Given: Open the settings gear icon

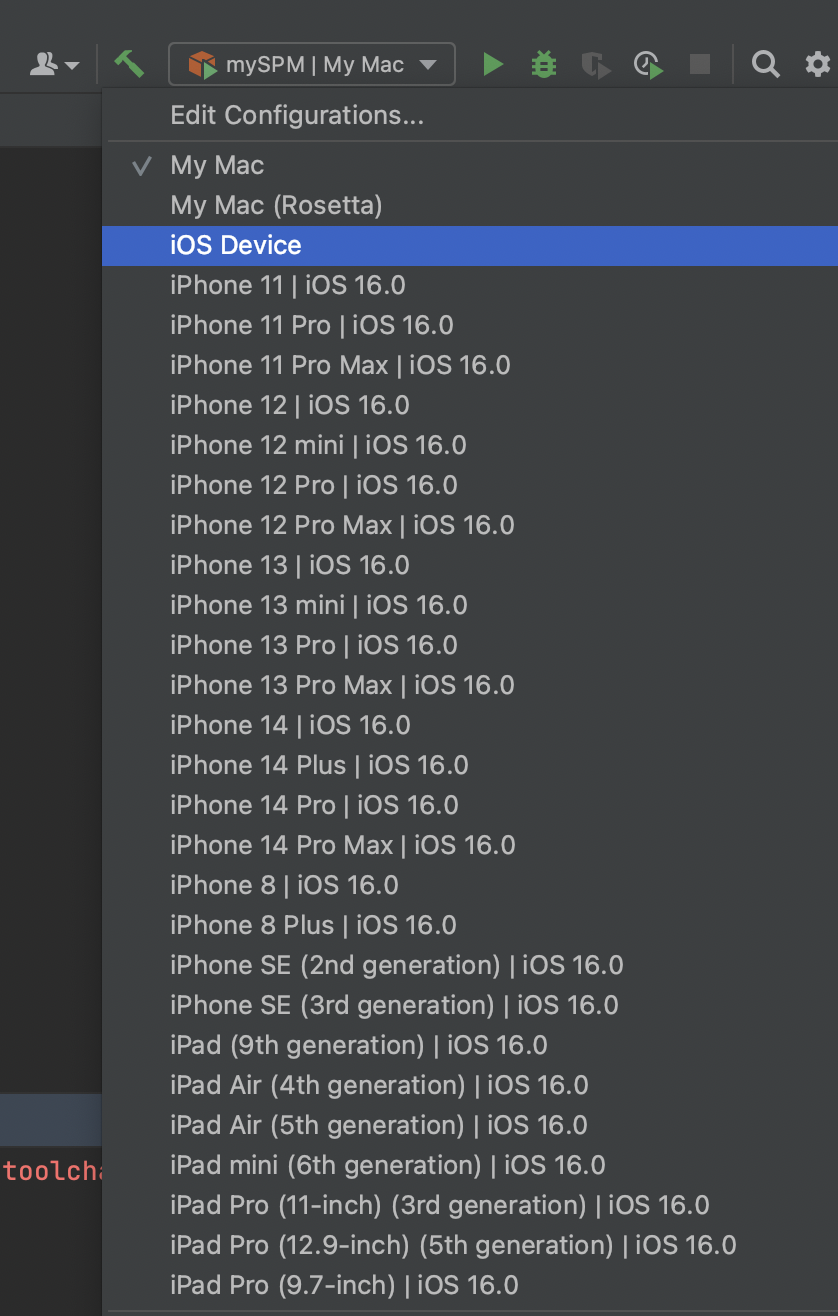Looking at the screenshot, I should pyautogui.click(x=817, y=65).
